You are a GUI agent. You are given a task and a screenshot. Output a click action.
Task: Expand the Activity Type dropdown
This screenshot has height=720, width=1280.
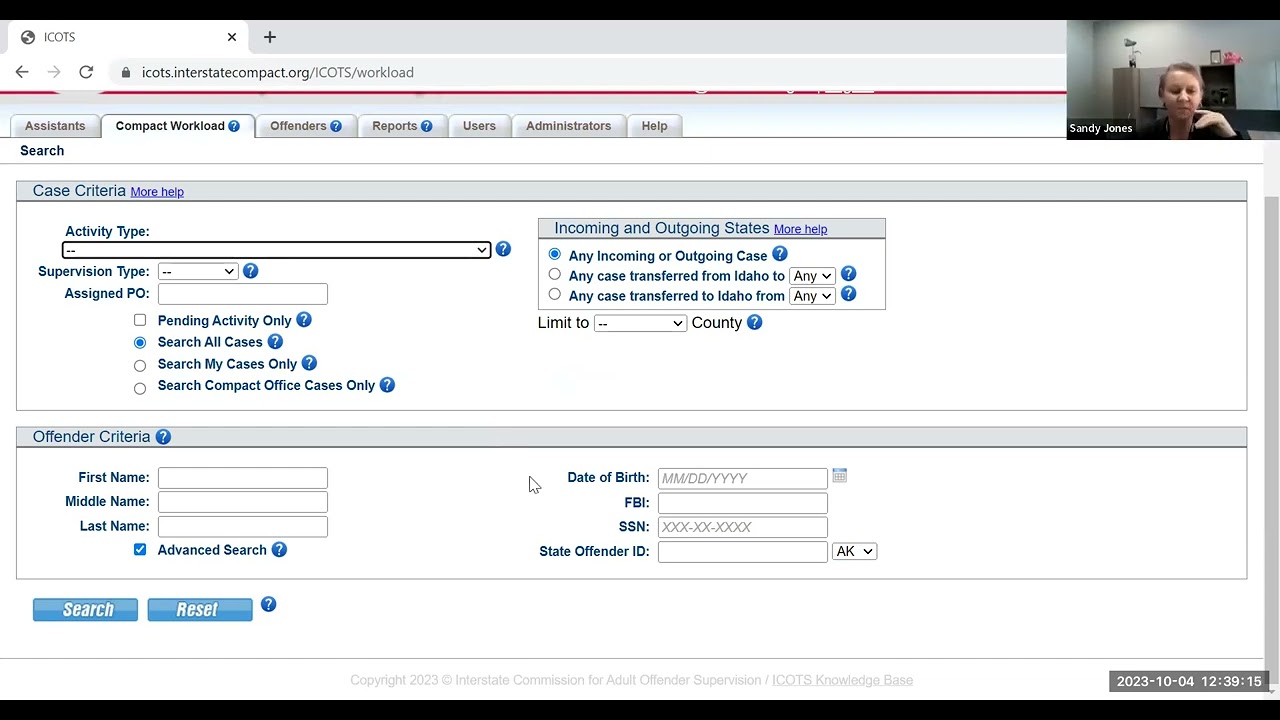coord(276,250)
